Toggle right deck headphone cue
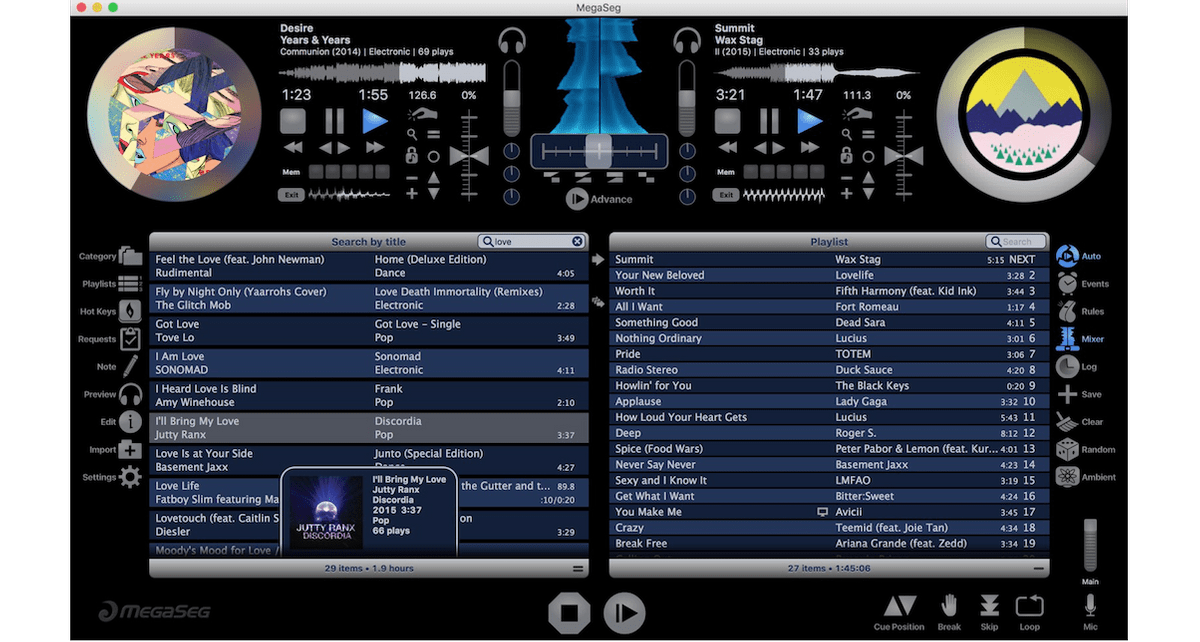 [x=687, y=42]
